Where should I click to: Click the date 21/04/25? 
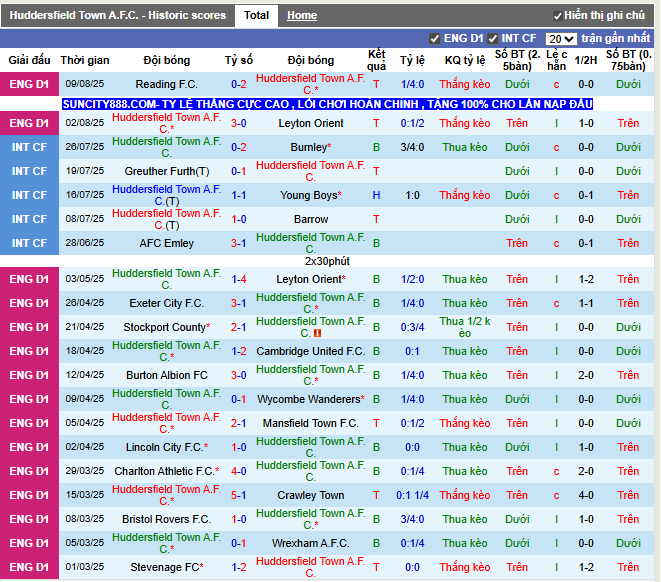(85, 327)
